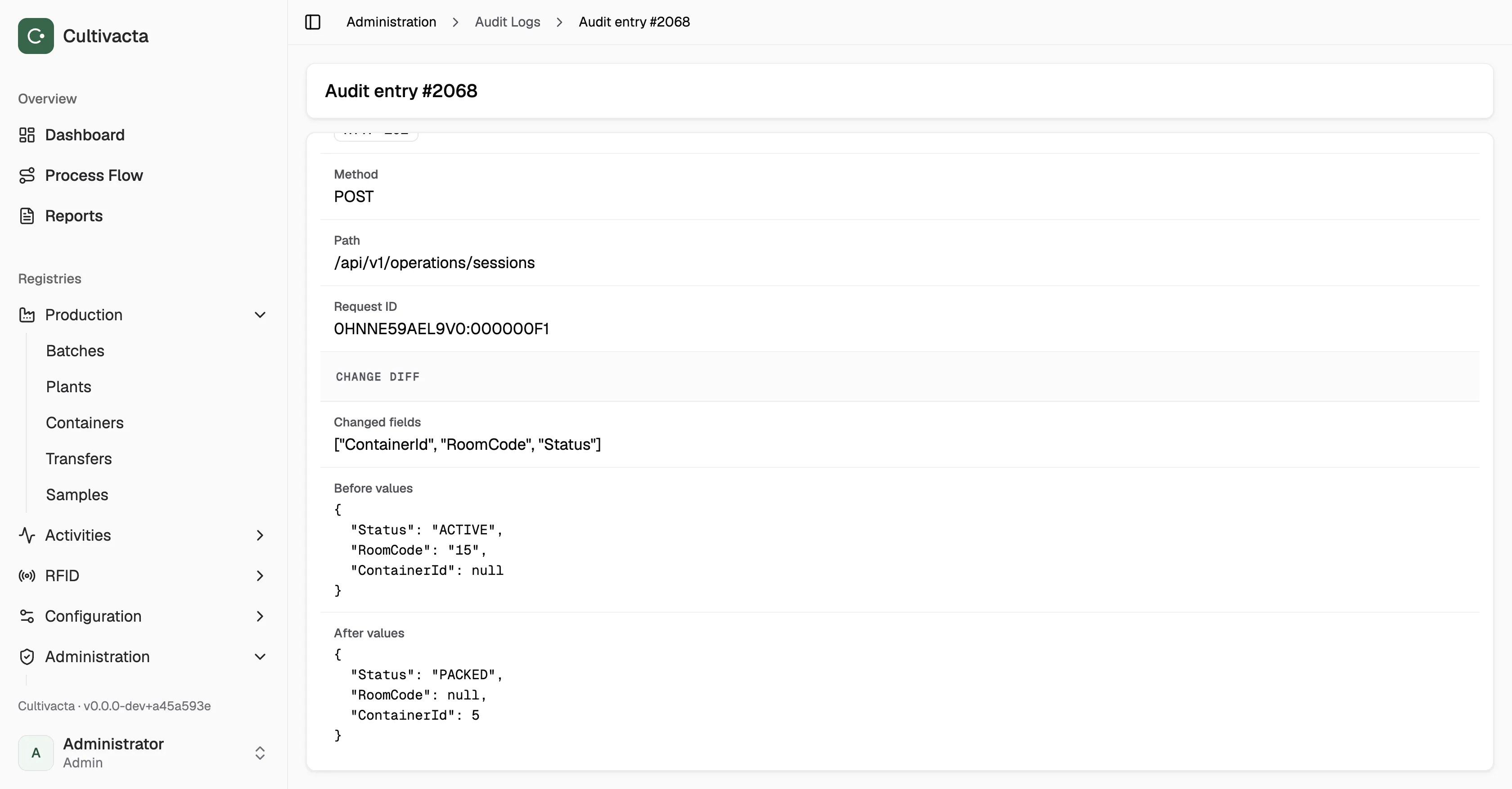The image size is (1512, 789).
Task: Expand the Activities section chevron
Action: [x=260, y=535]
